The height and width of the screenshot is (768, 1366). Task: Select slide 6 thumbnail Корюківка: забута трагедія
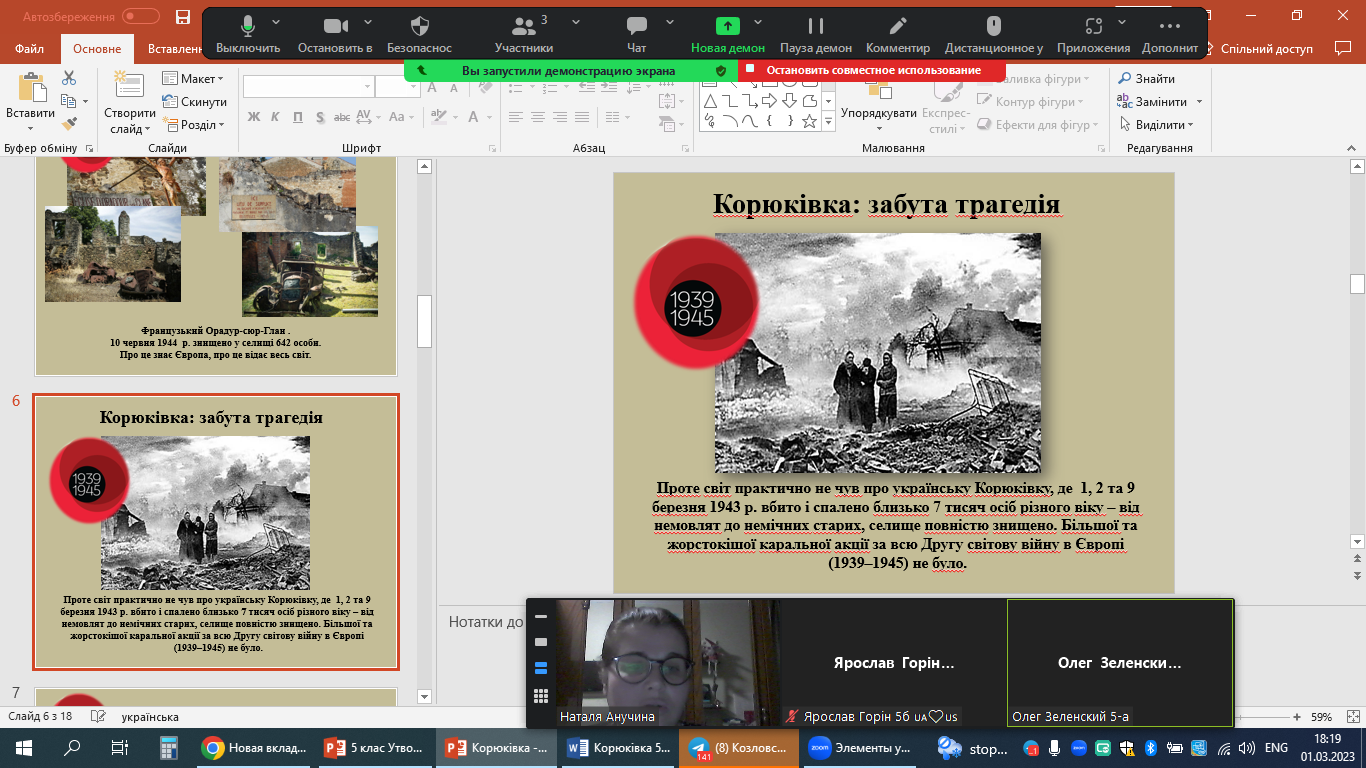click(216, 532)
